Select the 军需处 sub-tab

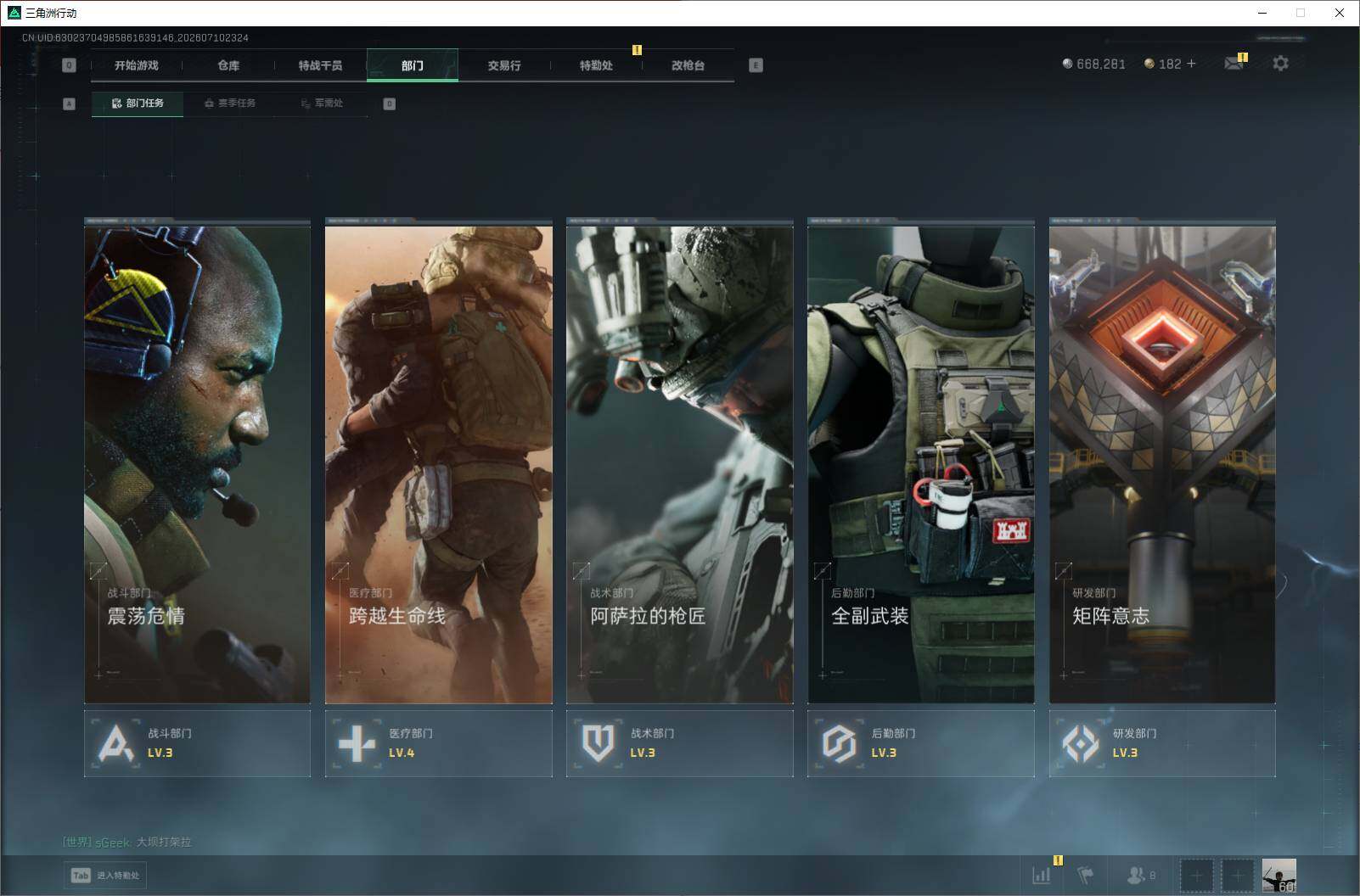[322, 104]
